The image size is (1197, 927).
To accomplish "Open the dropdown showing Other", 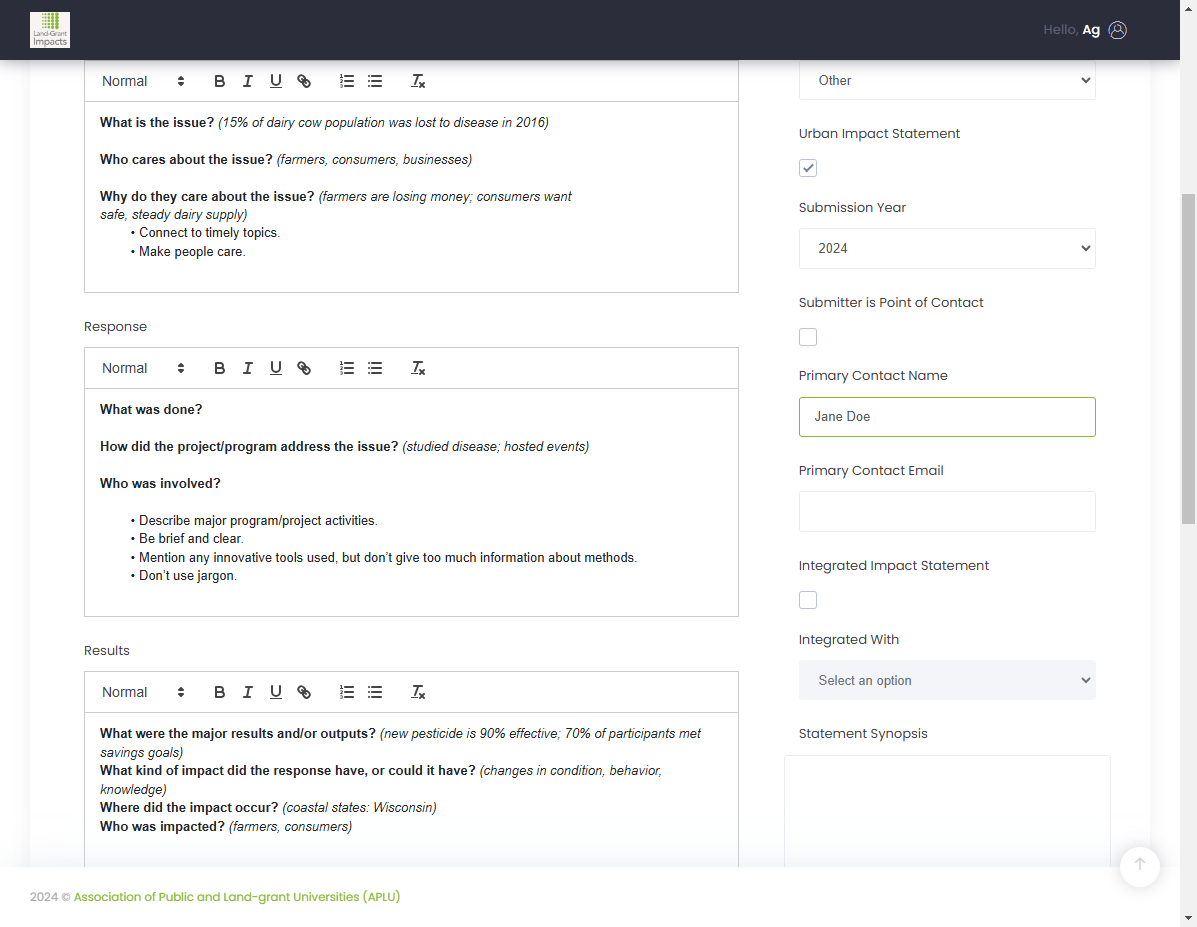I will (x=947, y=80).
